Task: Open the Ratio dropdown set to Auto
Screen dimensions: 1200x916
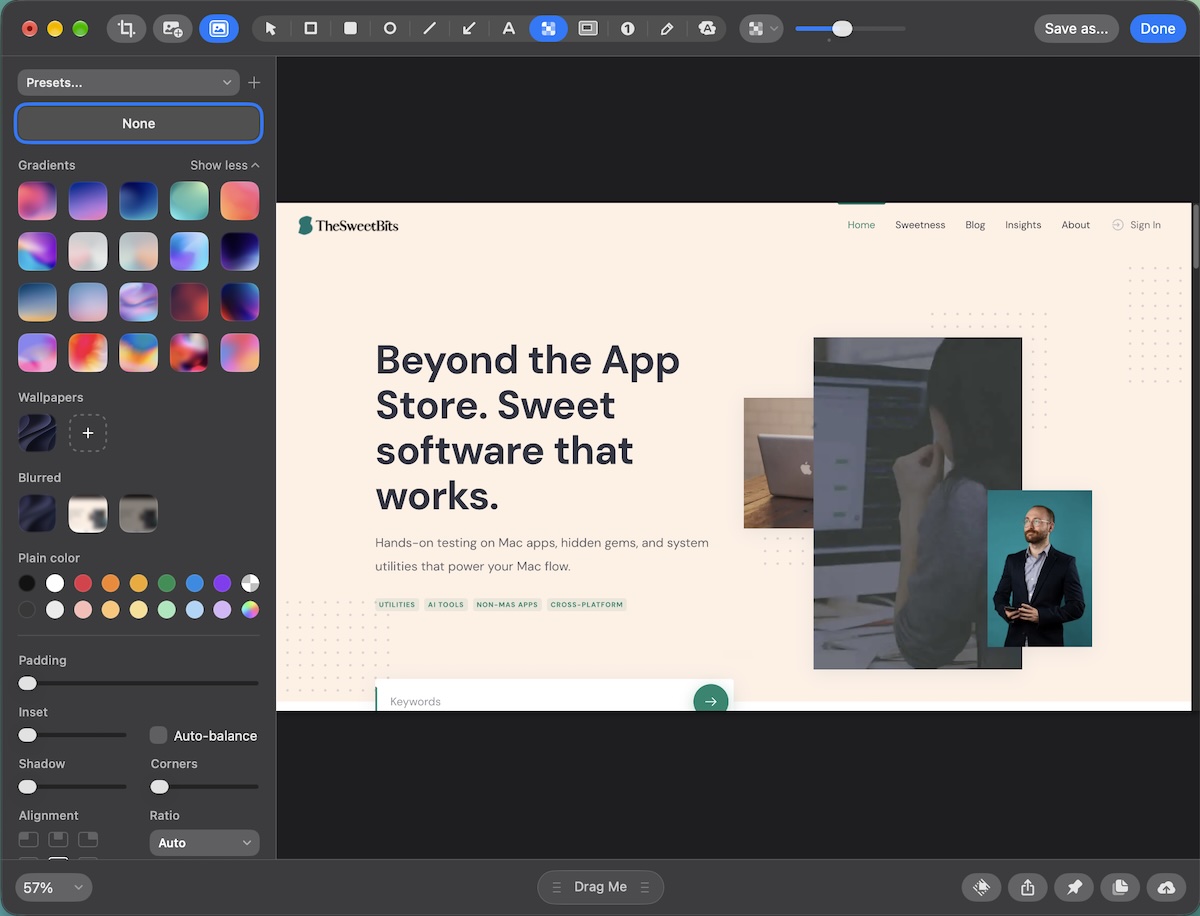Action: tap(205, 843)
